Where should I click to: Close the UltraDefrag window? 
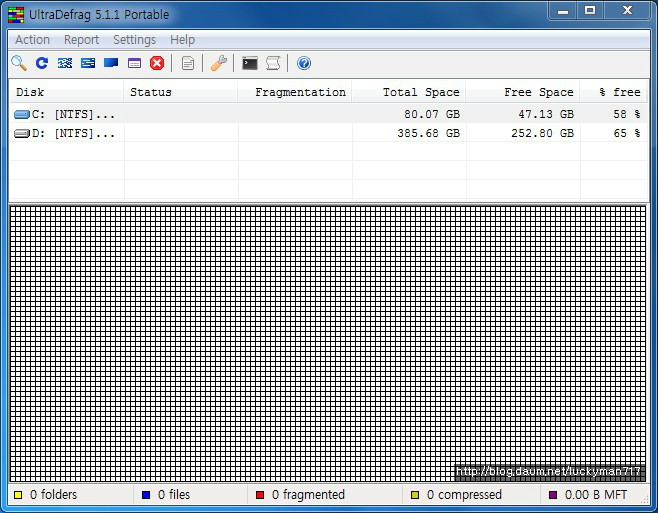[x=627, y=10]
